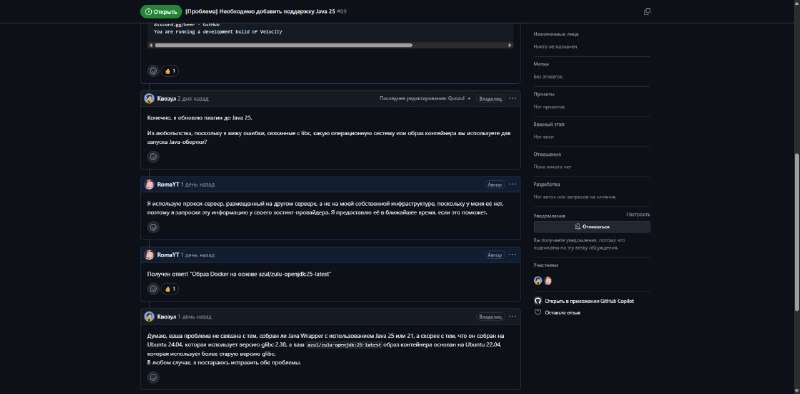Click 'Автор' badge on the 'Получен ответ' comment
This screenshot has height=394, width=800.
point(495,255)
